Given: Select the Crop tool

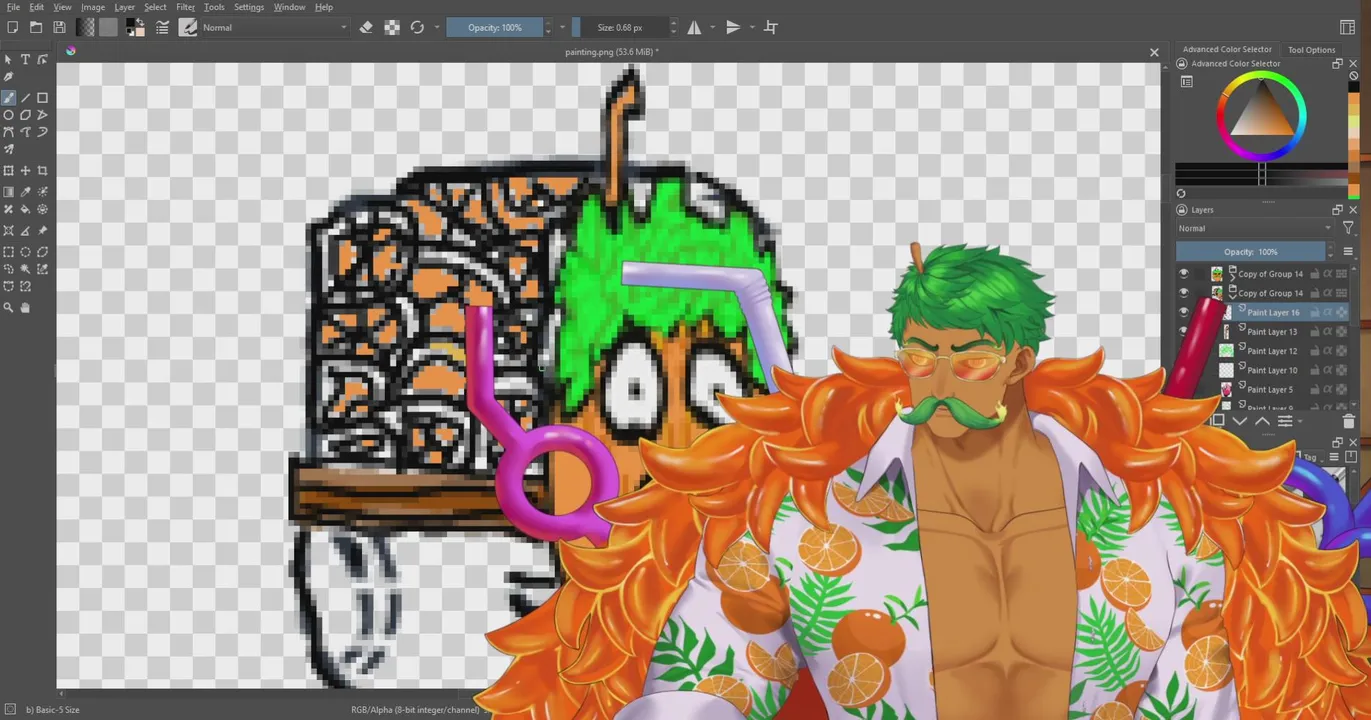Looking at the screenshot, I should click(42, 171).
